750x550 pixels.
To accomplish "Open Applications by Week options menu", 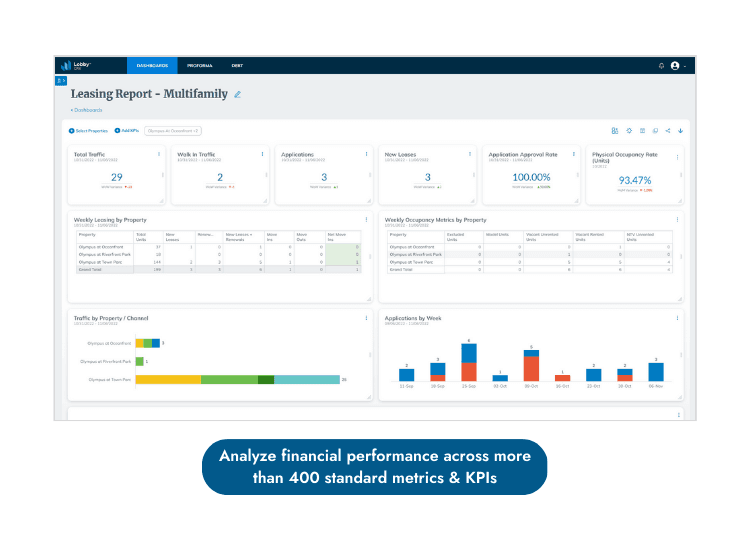I will [677, 318].
